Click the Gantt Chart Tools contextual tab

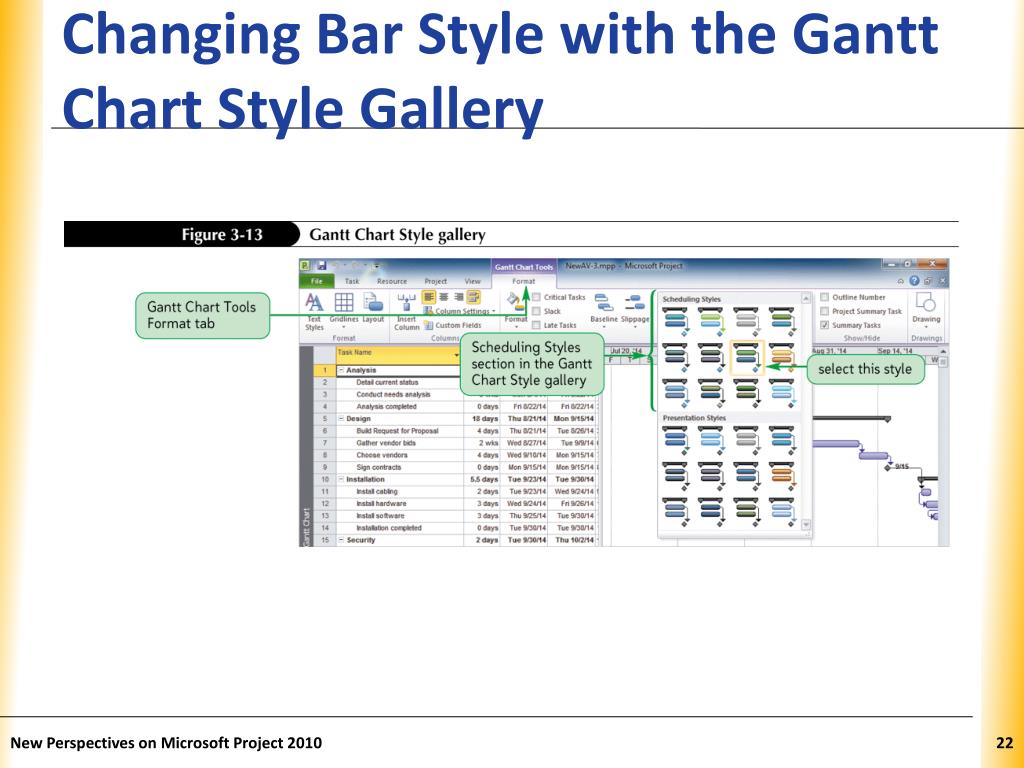pos(524,266)
